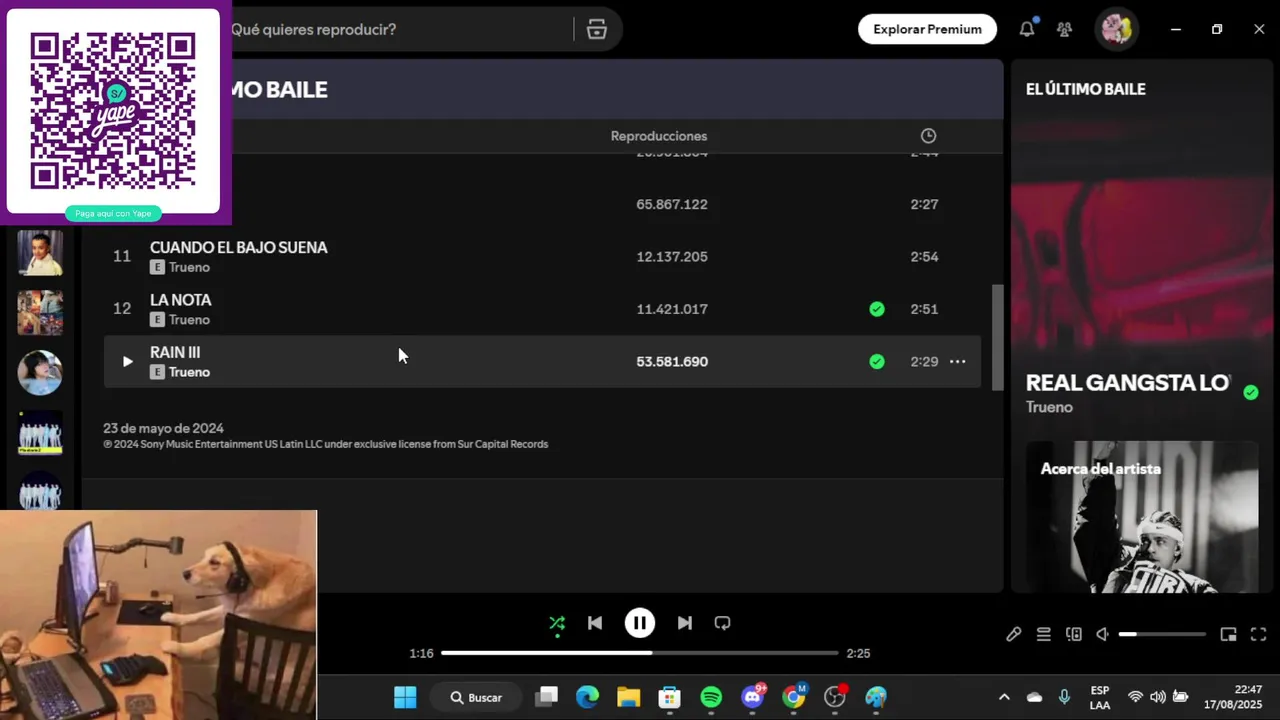Adjust the volume slider
The width and height of the screenshot is (1280, 720).
click(x=1162, y=634)
